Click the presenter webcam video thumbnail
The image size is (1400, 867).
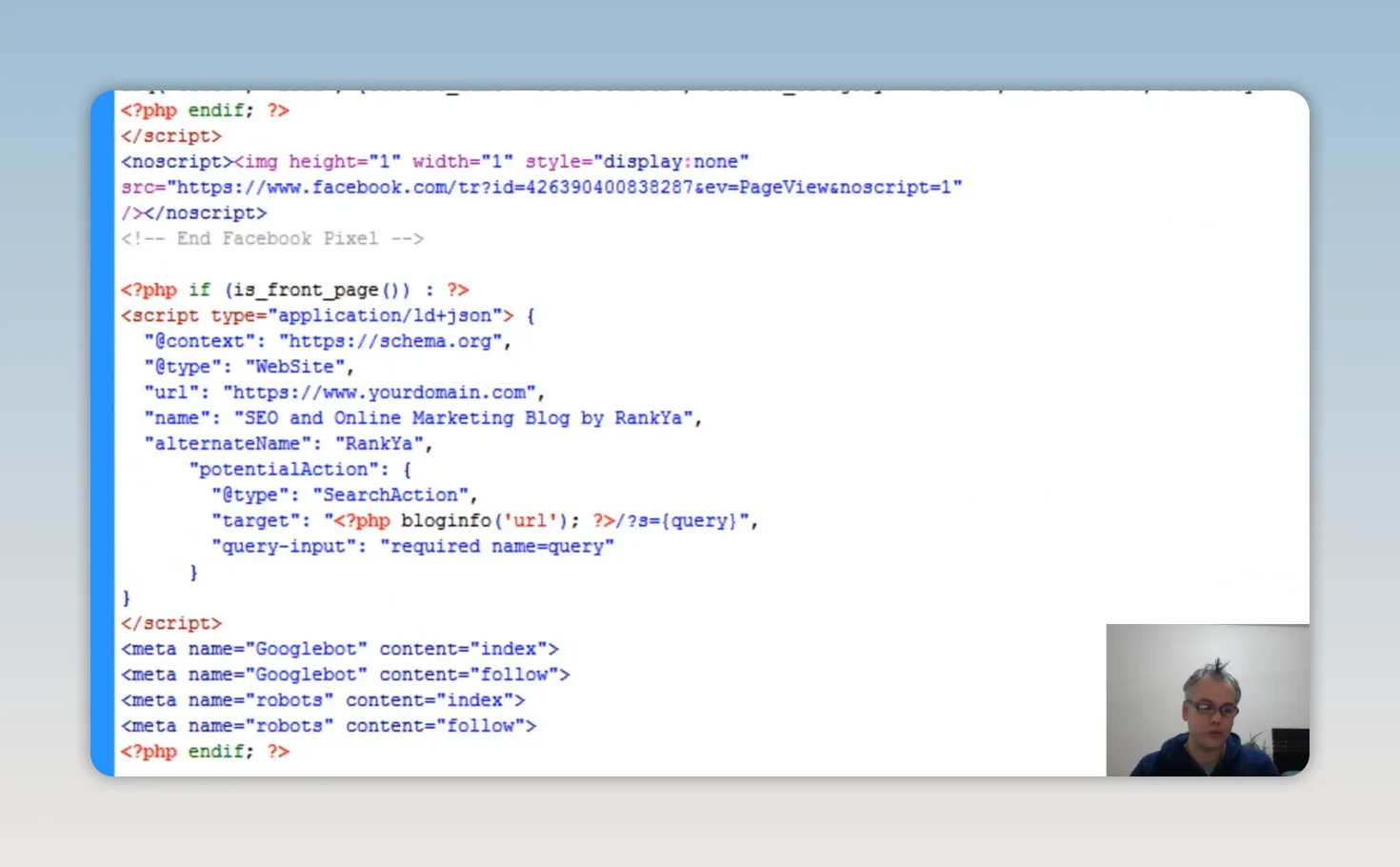1208,700
